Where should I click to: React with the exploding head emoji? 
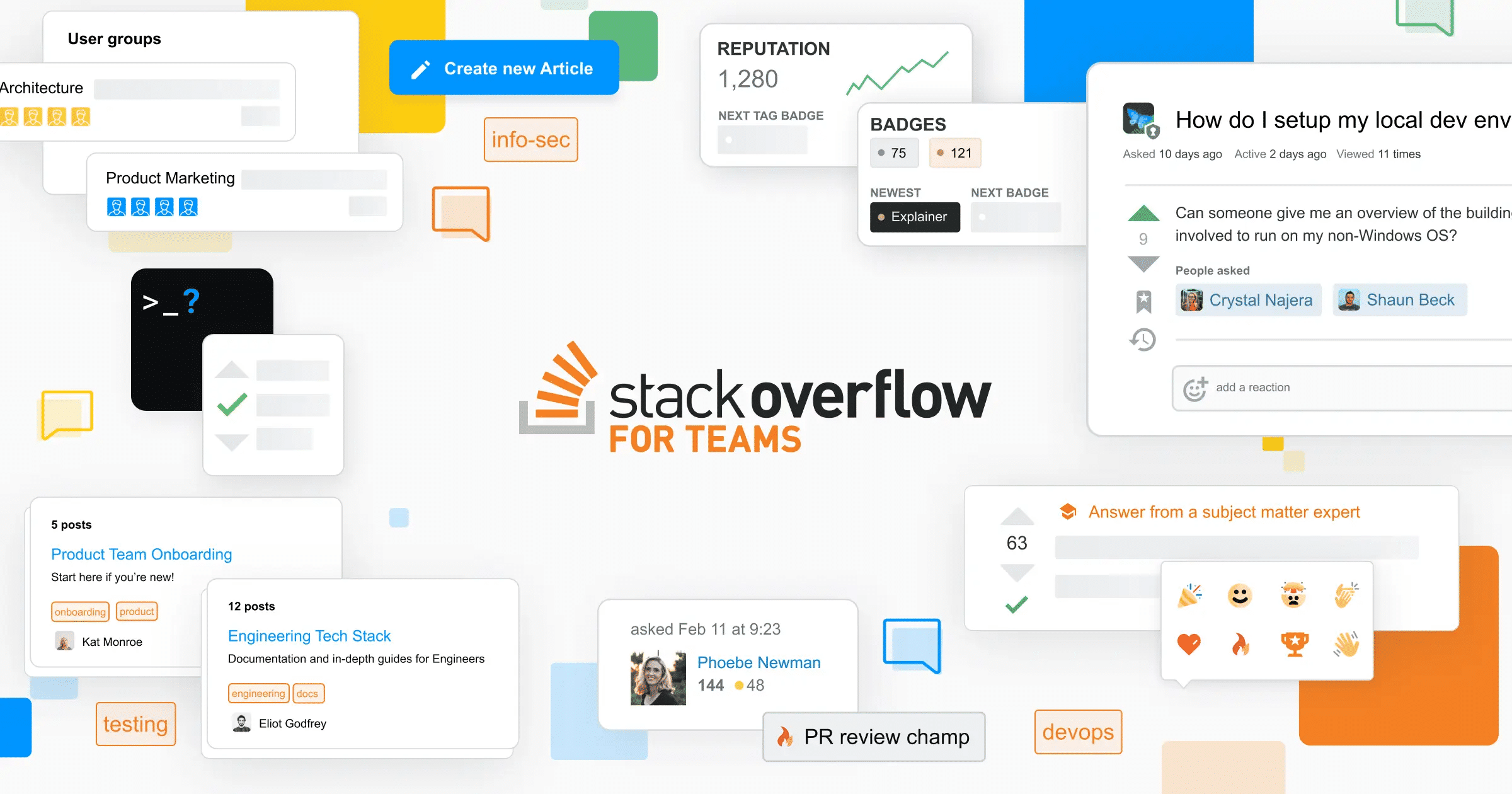click(x=1293, y=595)
